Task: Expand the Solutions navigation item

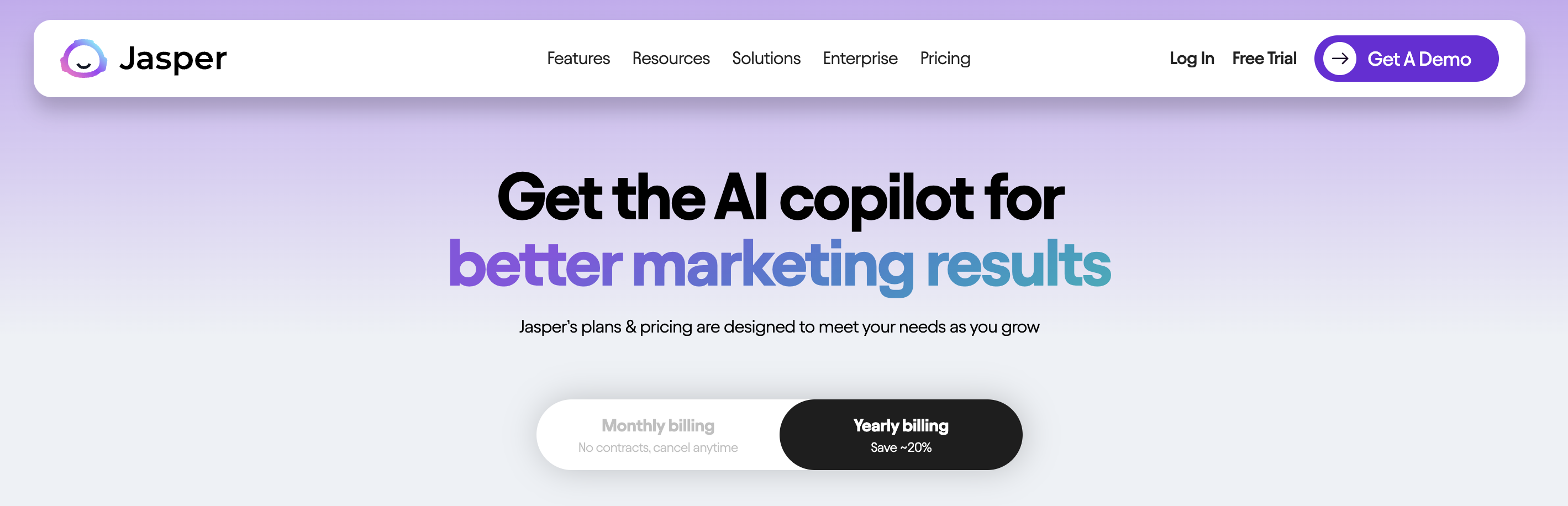Action: pos(766,59)
